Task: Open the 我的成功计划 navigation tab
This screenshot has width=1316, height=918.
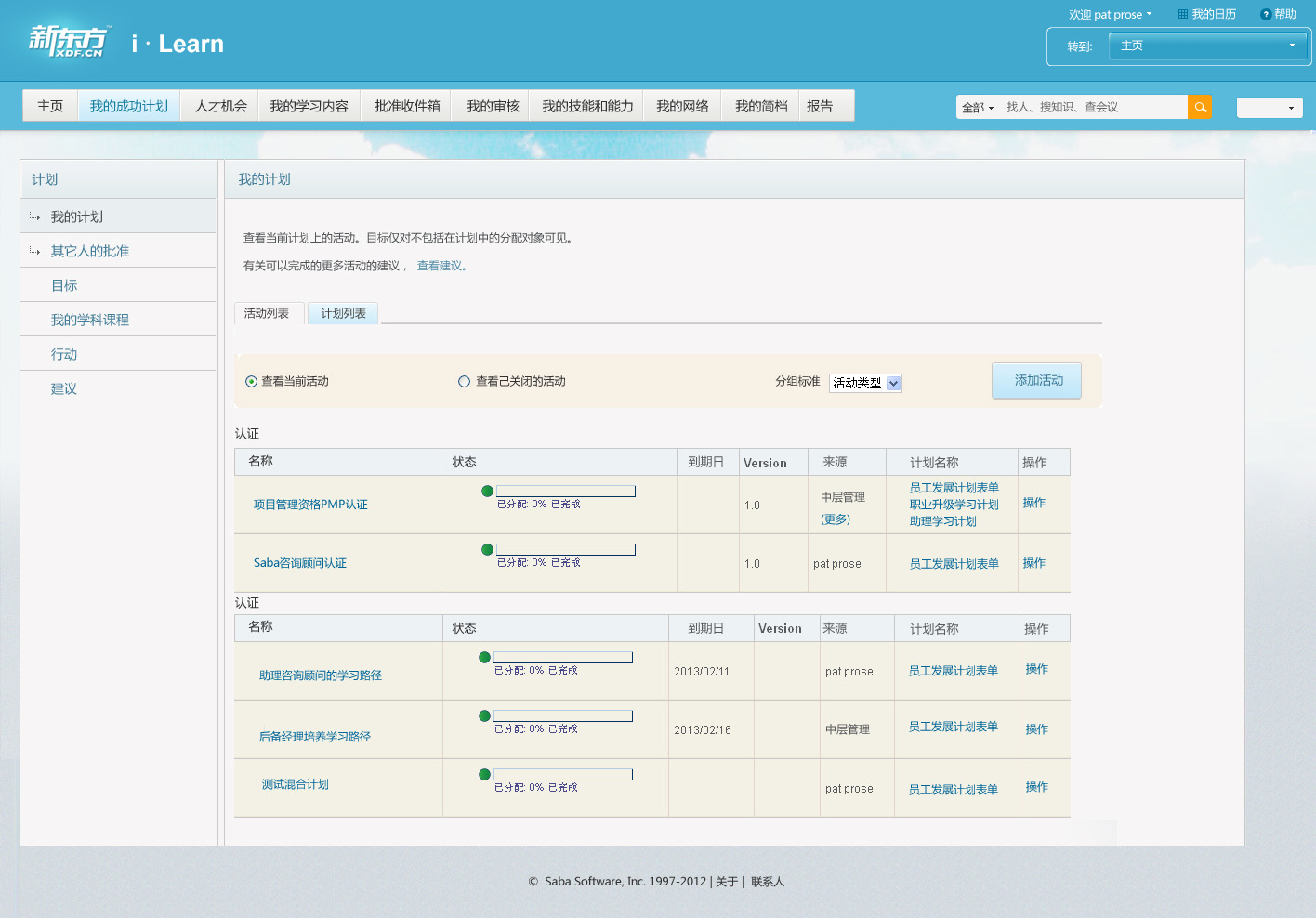Action: (129, 106)
